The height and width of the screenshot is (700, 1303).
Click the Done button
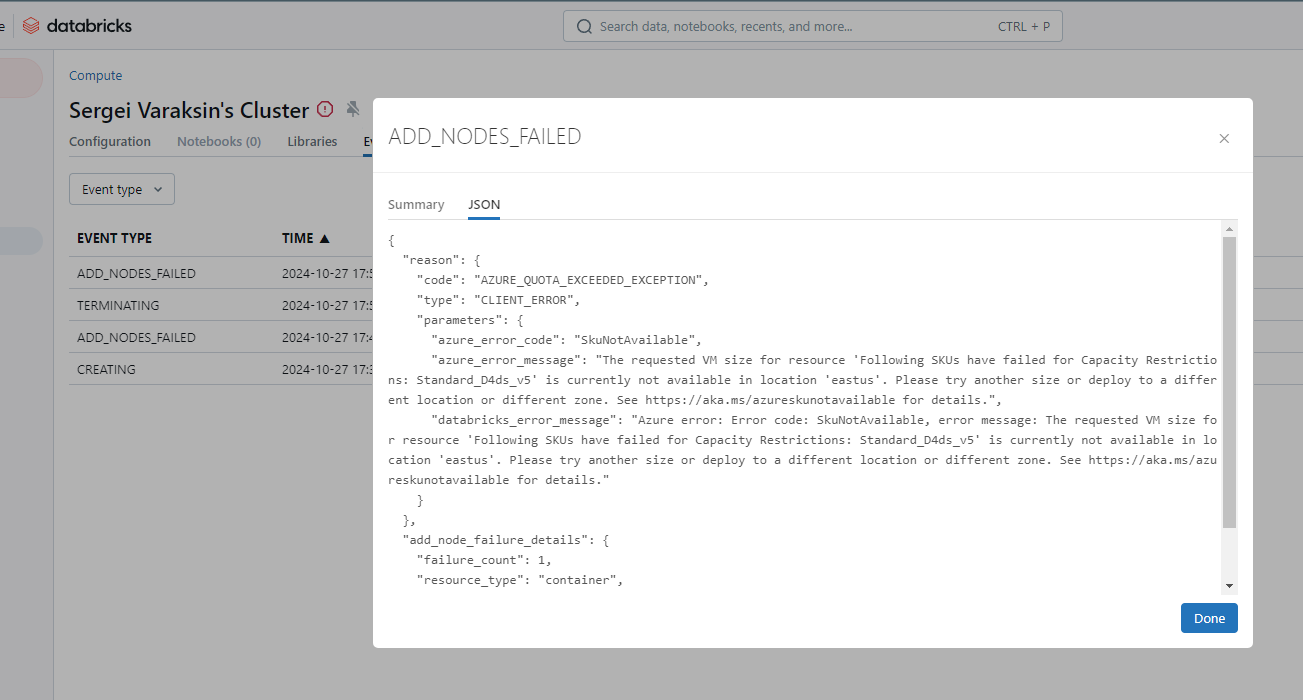click(x=1209, y=618)
